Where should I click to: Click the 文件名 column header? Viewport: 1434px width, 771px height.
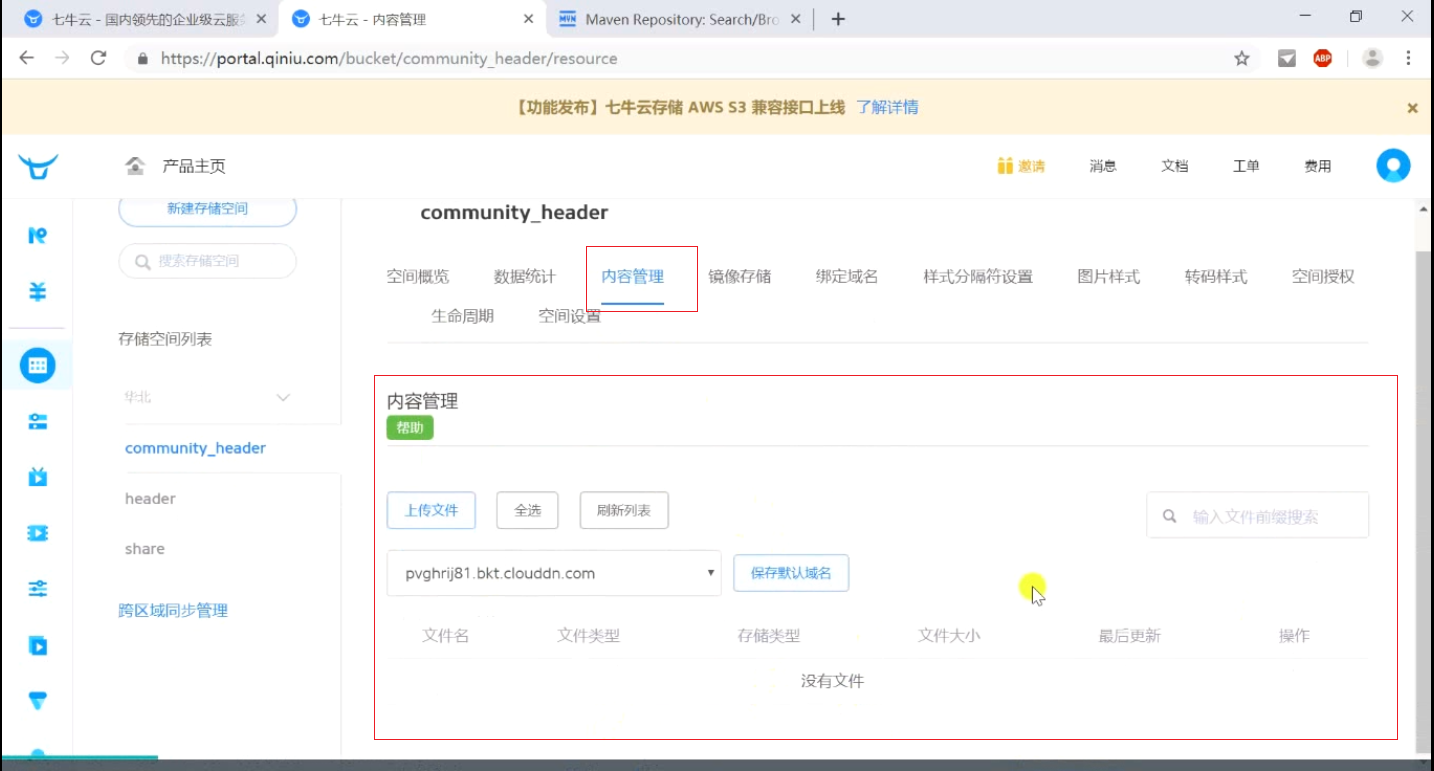(x=446, y=636)
